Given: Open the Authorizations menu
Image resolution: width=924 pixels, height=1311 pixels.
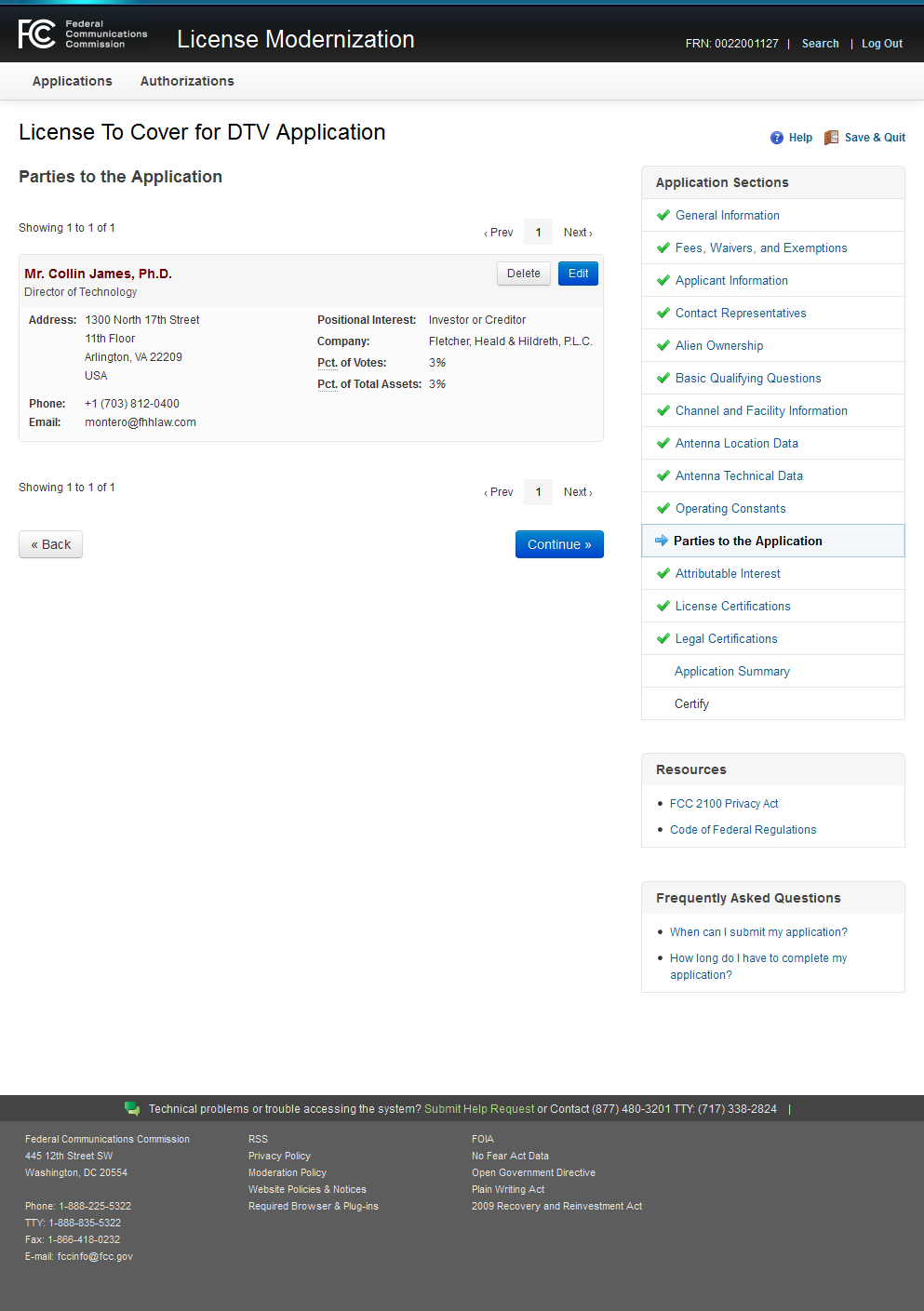Looking at the screenshot, I should pyautogui.click(x=187, y=81).
